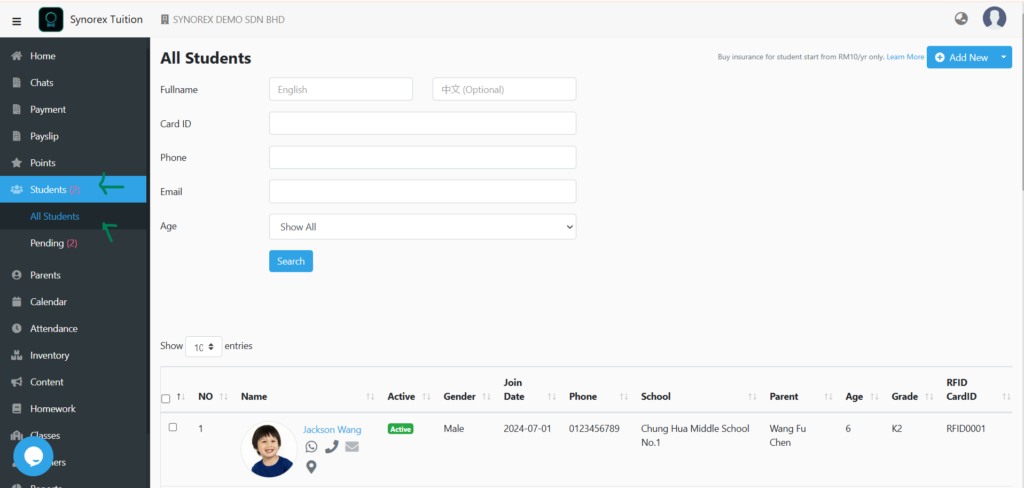
Task: Open the globe language icon
Action: pyautogui.click(x=961, y=18)
